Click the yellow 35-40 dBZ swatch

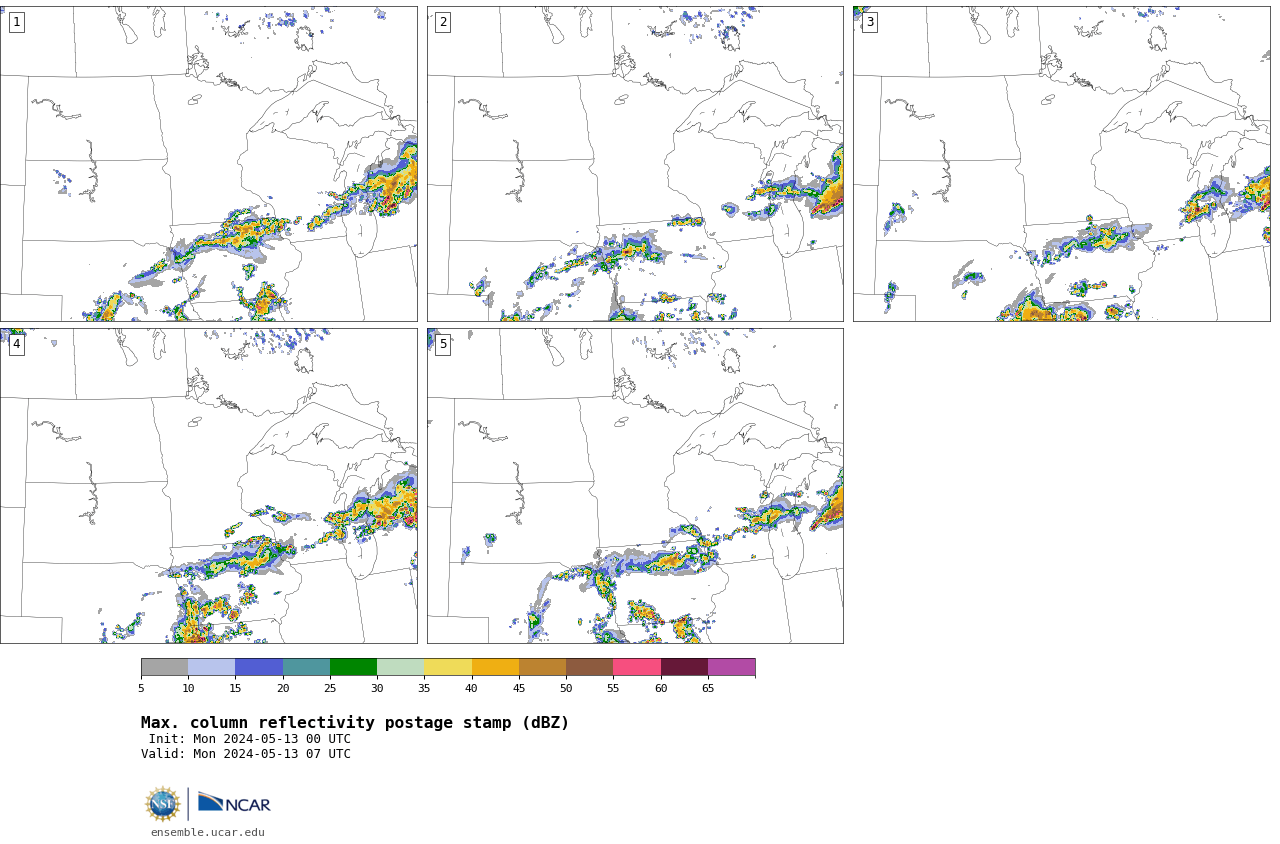[x=448, y=667]
